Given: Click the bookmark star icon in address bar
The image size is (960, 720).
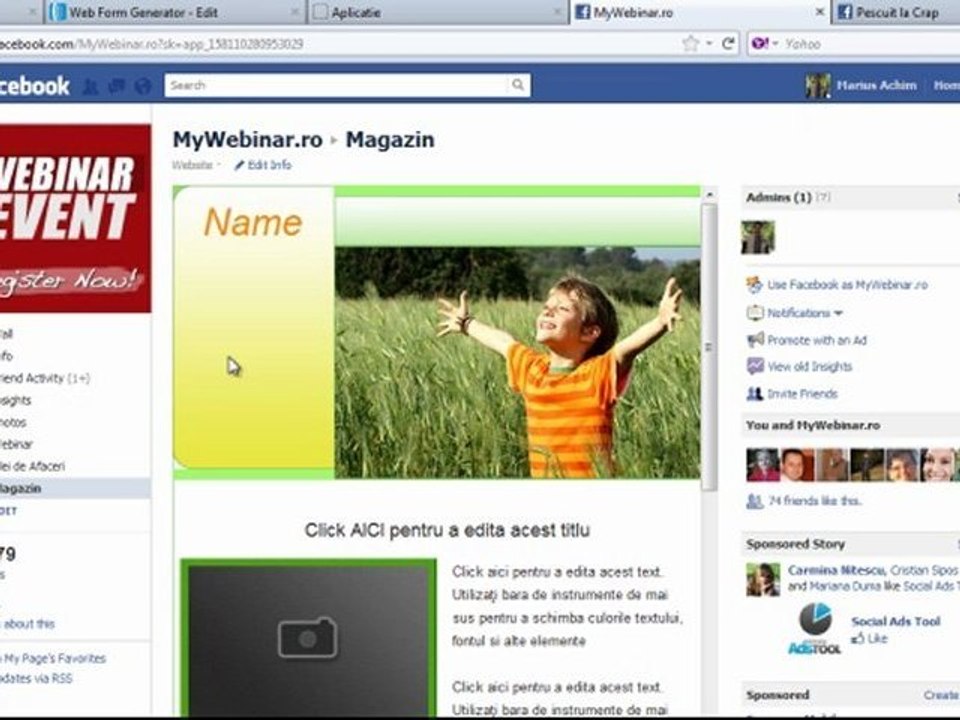Looking at the screenshot, I should coord(691,43).
